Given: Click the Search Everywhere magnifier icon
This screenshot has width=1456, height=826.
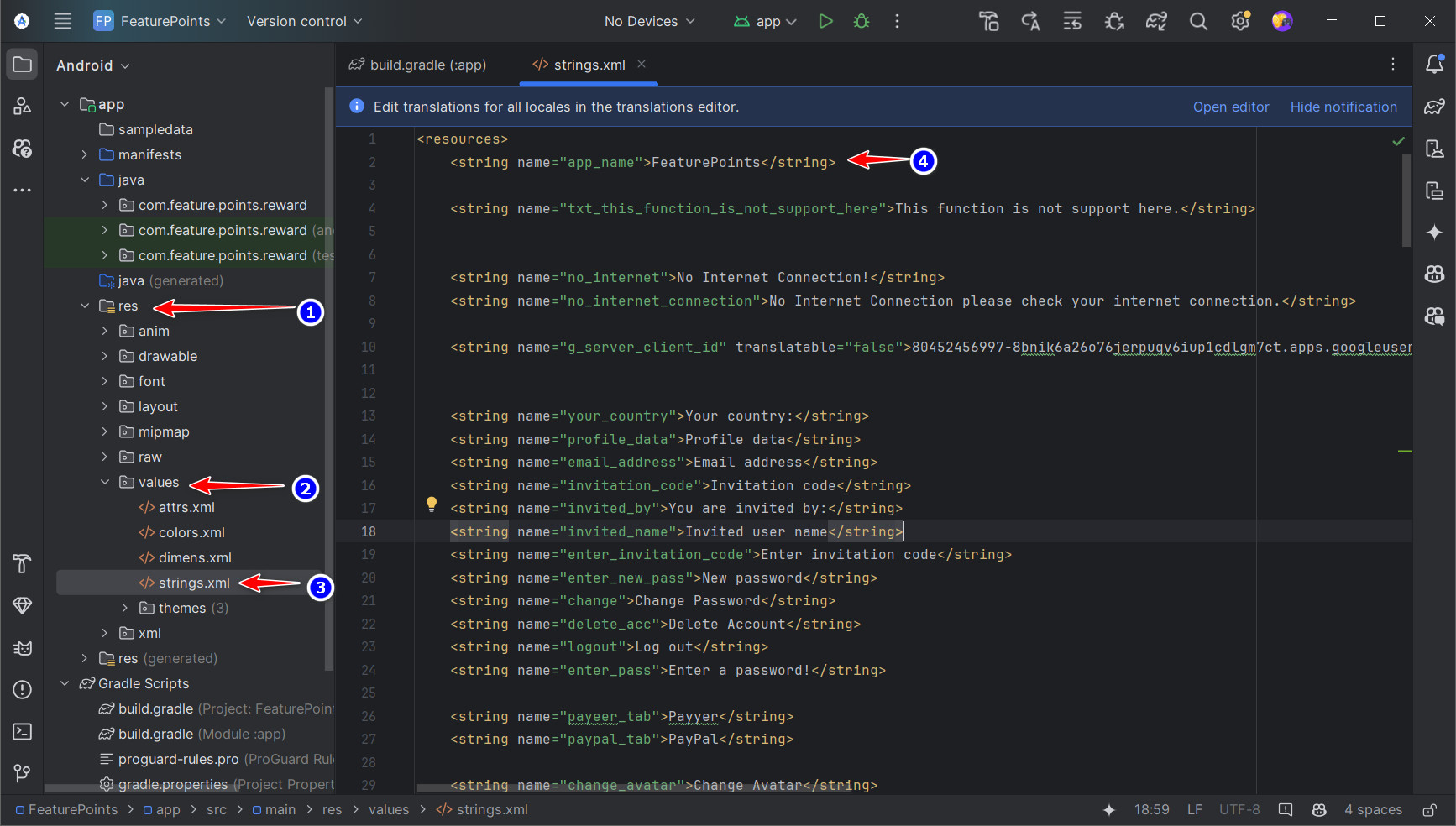Looking at the screenshot, I should pyautogui.click(x=1198, y=21).
